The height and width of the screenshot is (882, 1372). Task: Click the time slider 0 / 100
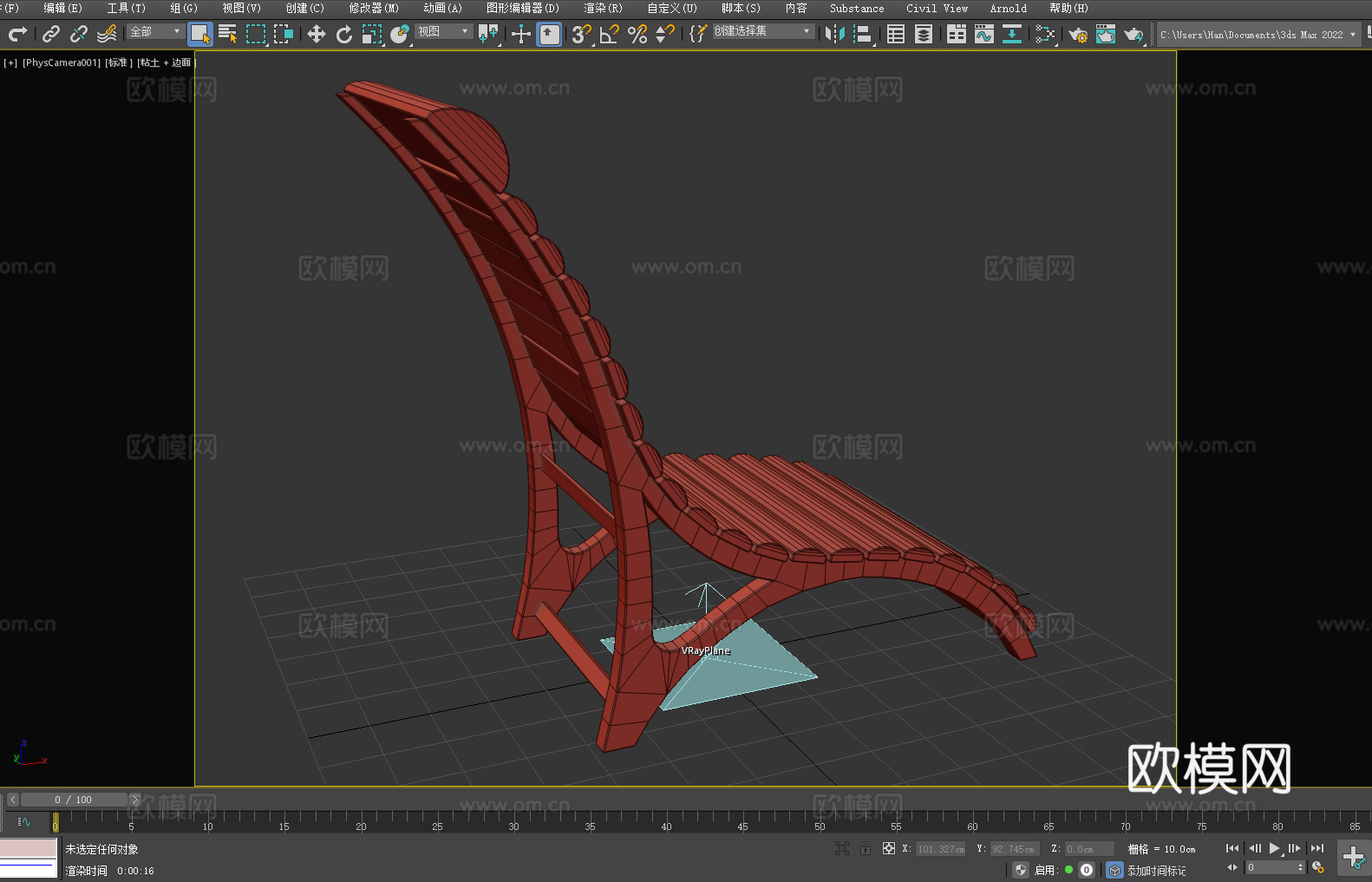(x=74, y=800)
